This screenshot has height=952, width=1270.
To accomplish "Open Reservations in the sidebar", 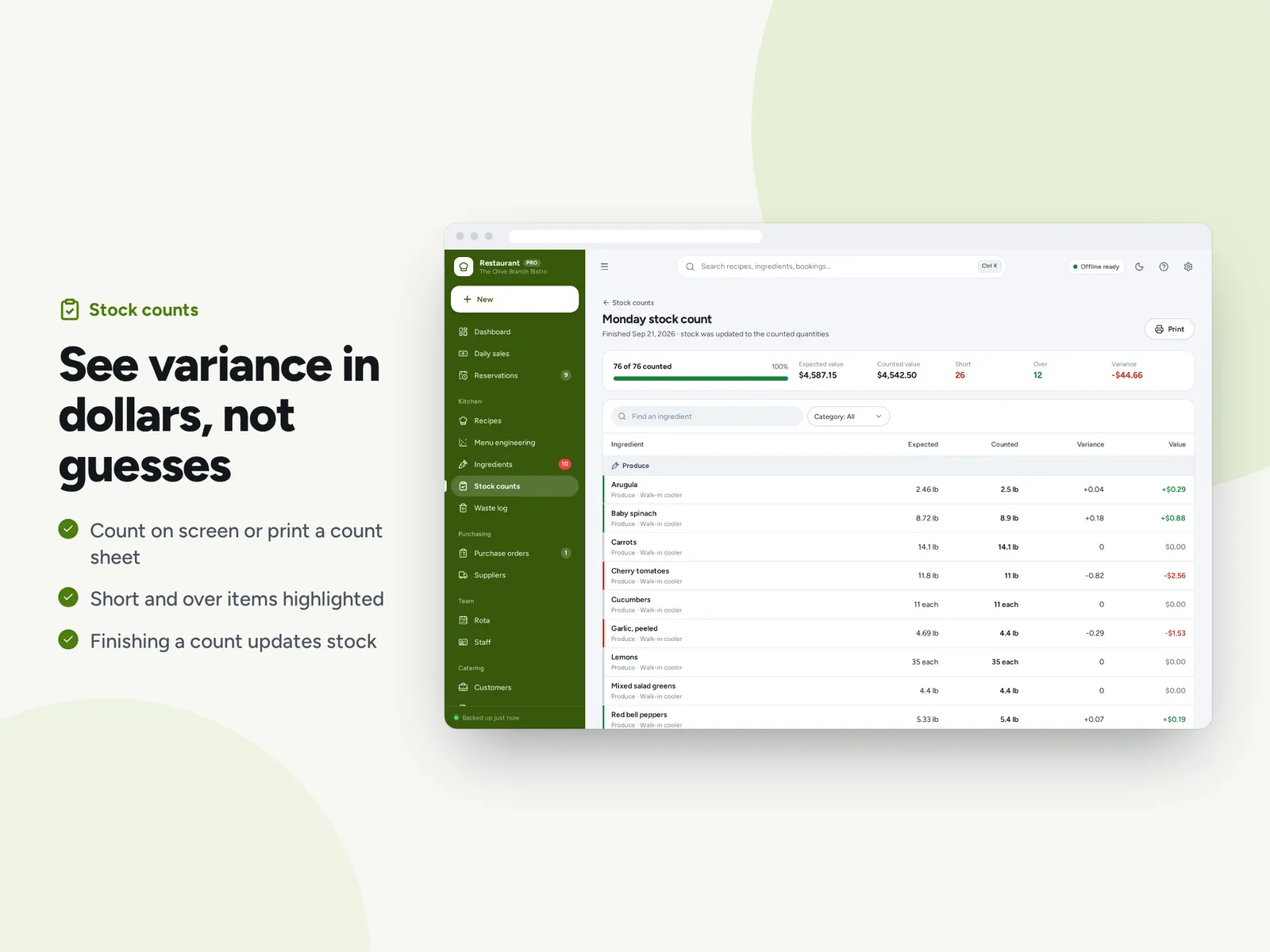I will click(514, 375).
